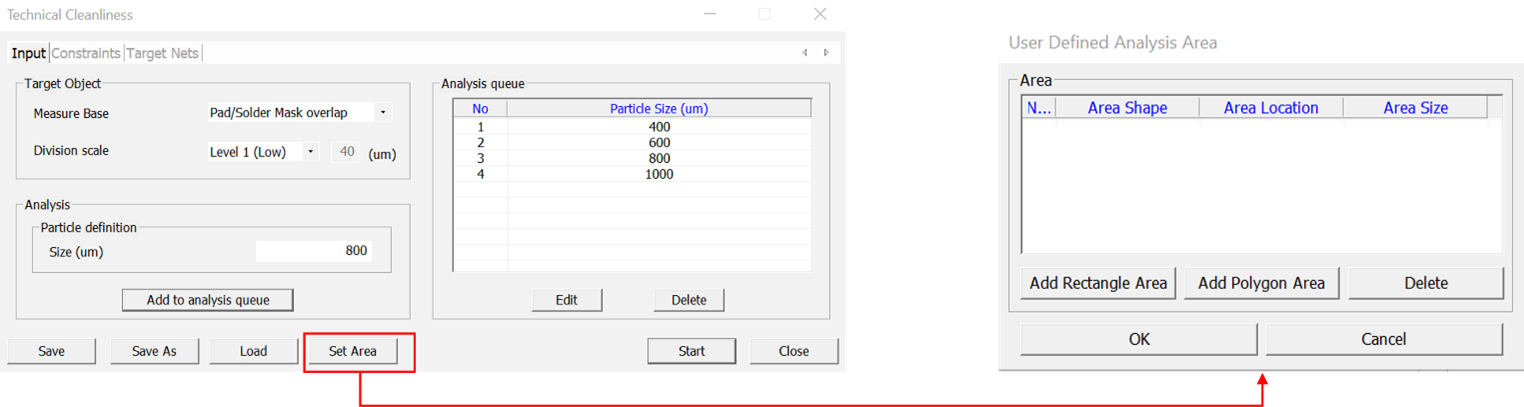This screenshot has height=407, width=1524.
Task: Open the Target Nets tab
Action: coord(162,53)
